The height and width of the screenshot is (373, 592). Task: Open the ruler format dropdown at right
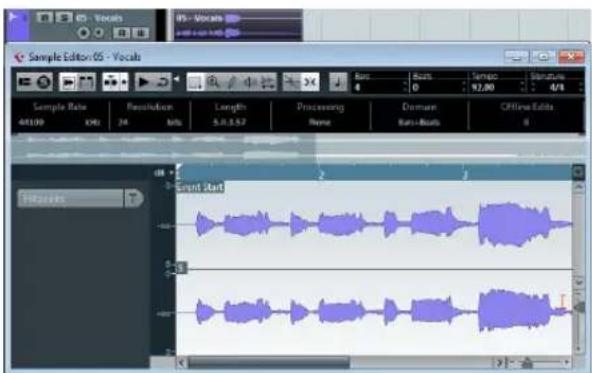578,172
